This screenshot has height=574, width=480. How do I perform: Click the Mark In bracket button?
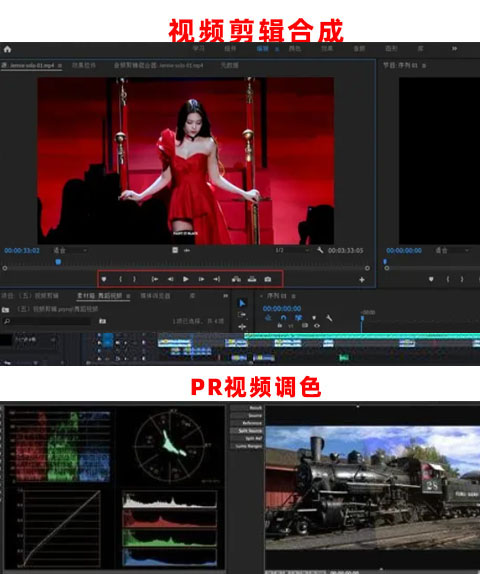pos(120,279)
